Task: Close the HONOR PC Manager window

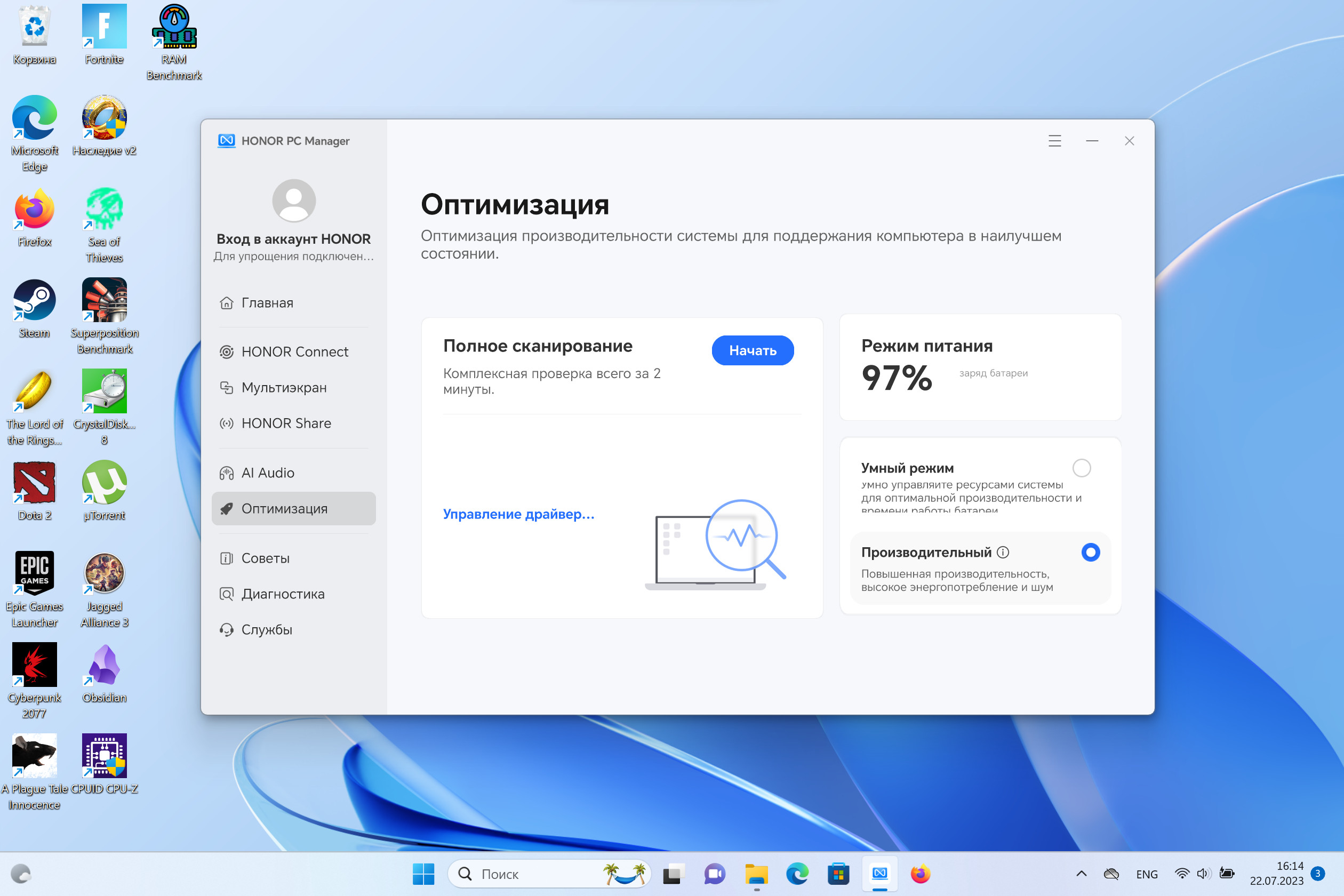Action: click(x=1129, y=141)
